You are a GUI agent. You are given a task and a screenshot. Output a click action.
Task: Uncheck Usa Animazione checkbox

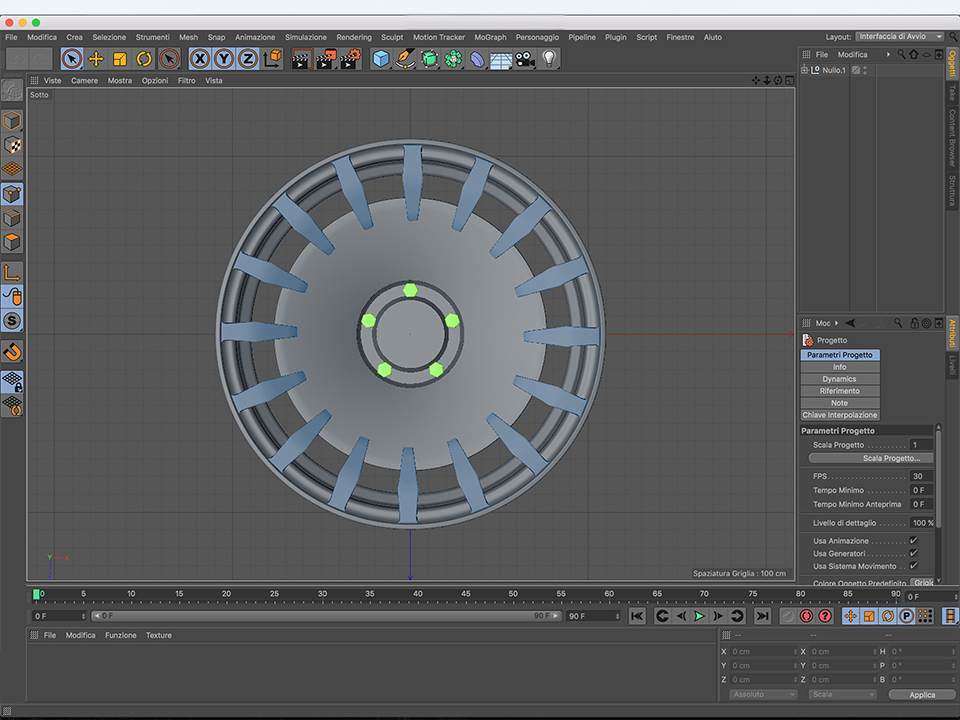tap(913, 541)
